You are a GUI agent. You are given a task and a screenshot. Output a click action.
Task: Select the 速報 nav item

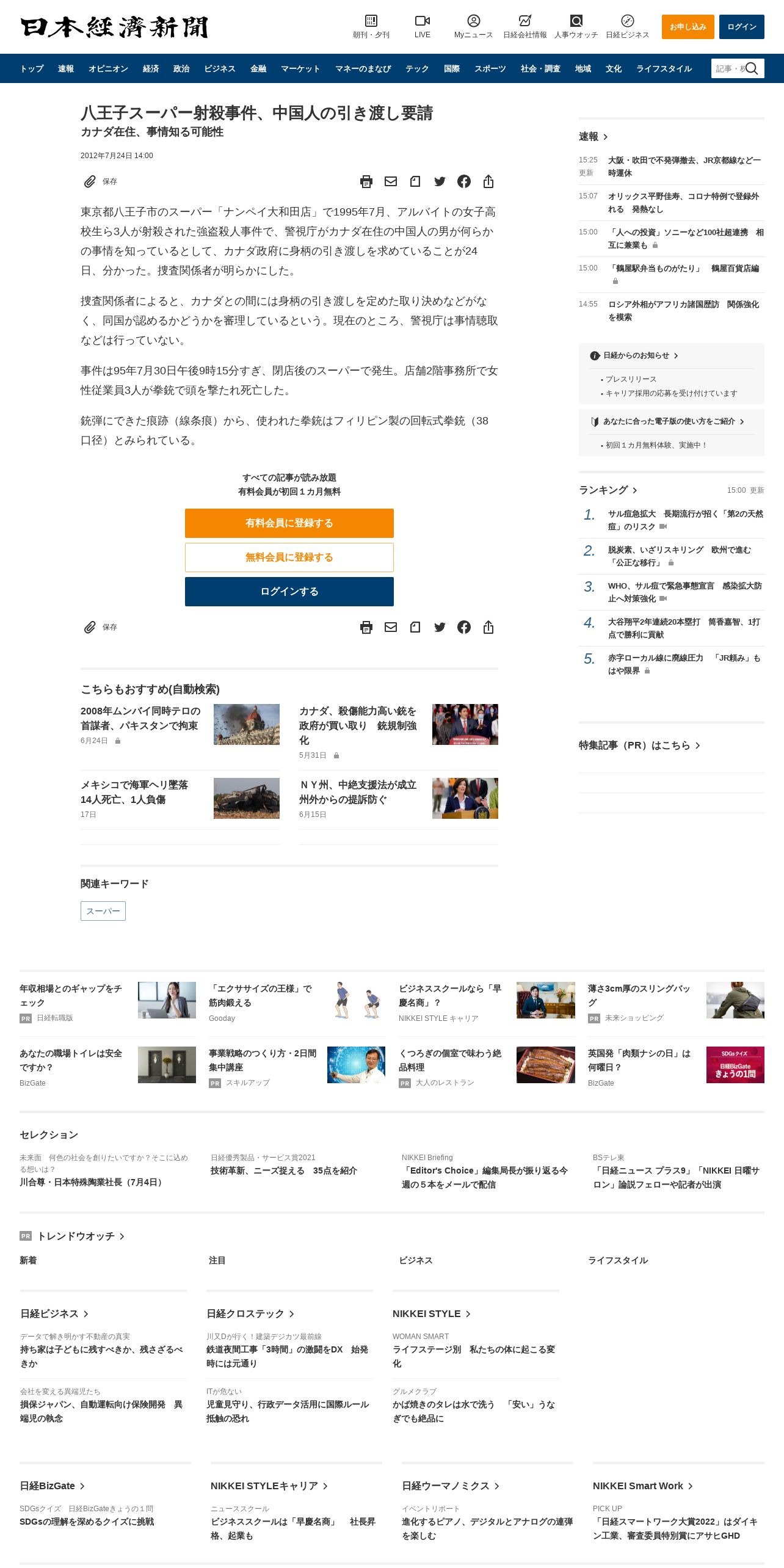click(x=66, y=68)
